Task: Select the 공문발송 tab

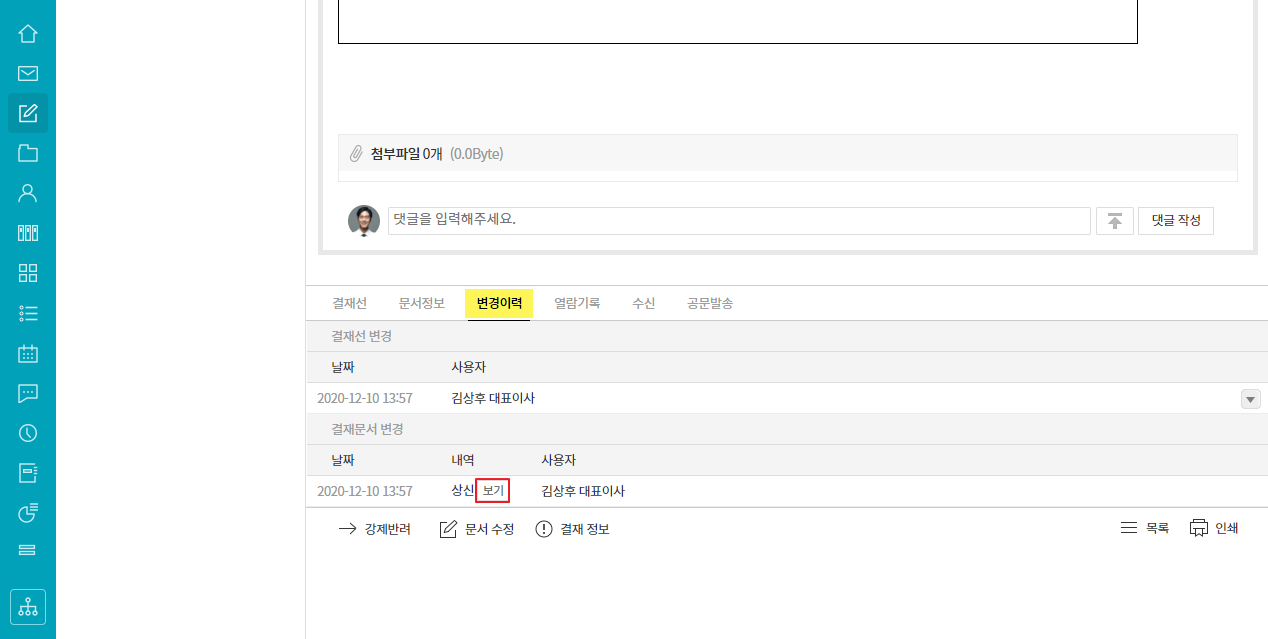Action: (710, 303)
